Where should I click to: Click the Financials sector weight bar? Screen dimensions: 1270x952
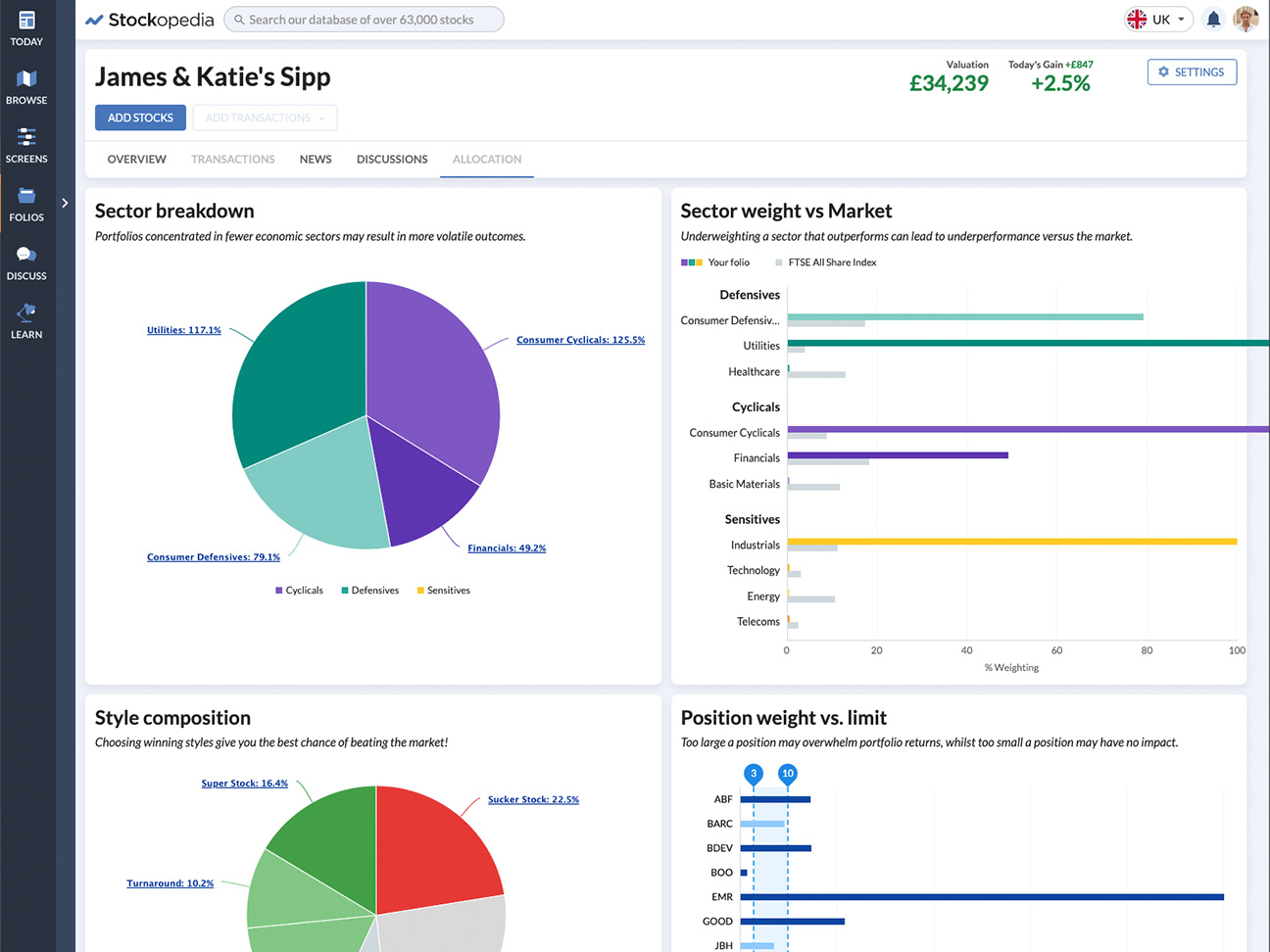click(x=898, y=454)
